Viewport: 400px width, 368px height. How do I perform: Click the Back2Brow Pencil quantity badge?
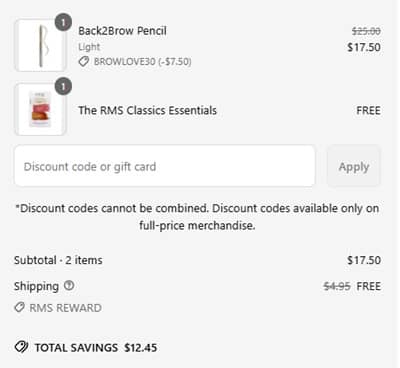pos(63,23)
